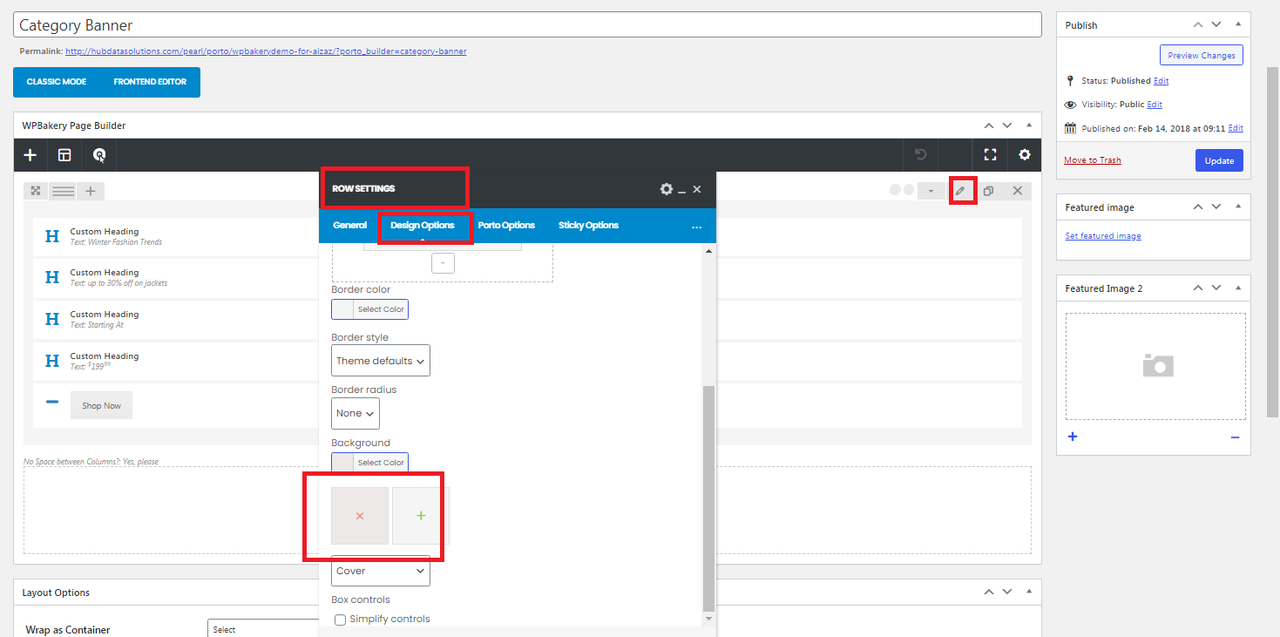Open the Templates layout icon
The width and height of the screenshot is (1280, 637).
tap(64, 155)
